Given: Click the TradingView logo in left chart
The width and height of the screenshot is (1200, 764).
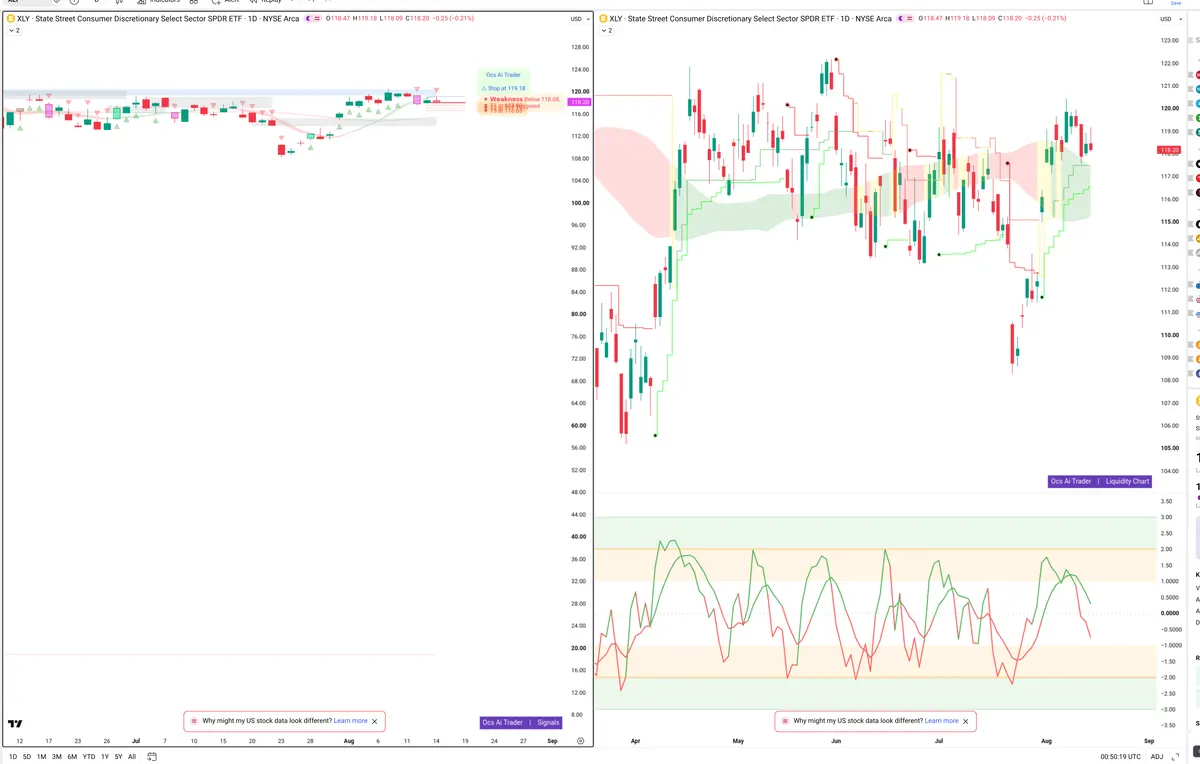Looking at the screenshot, I should pos(15,724).
